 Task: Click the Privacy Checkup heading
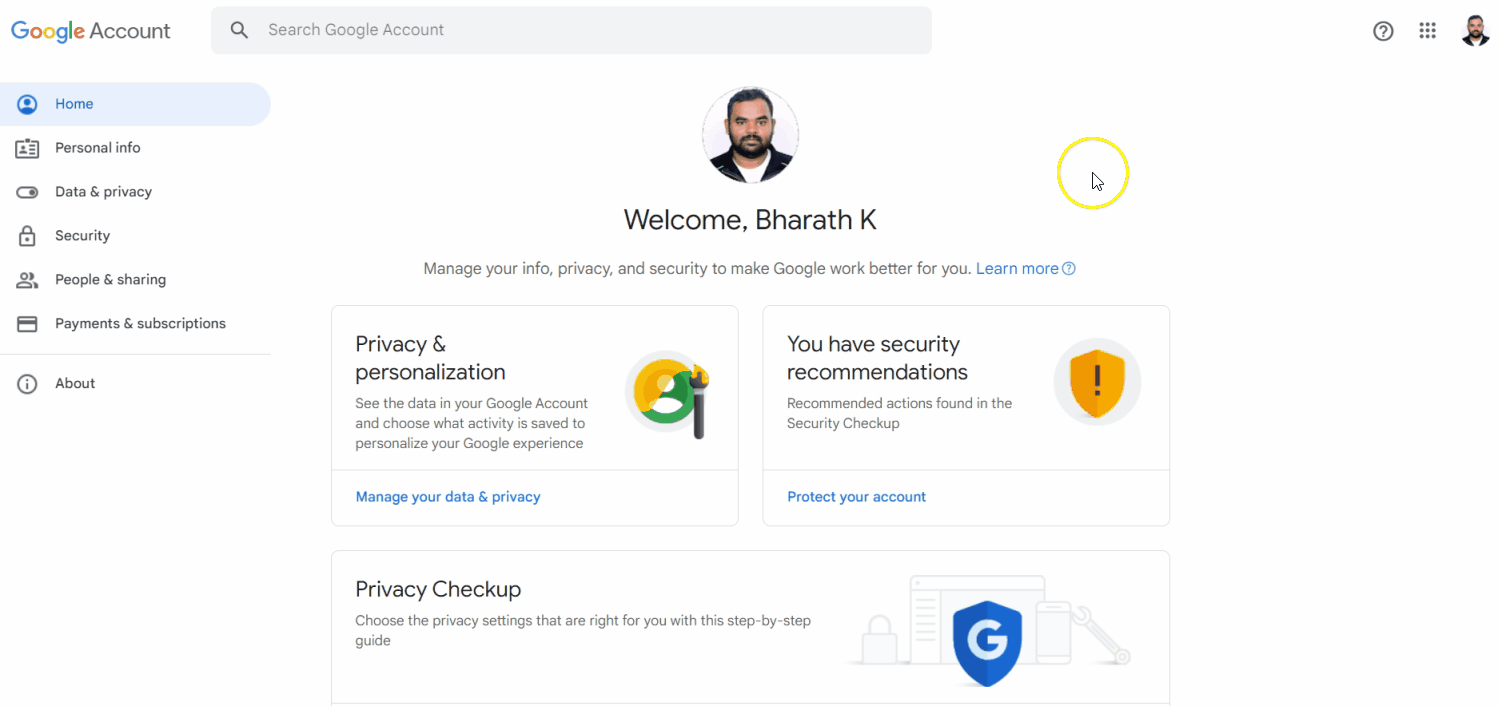pos(438,589)
